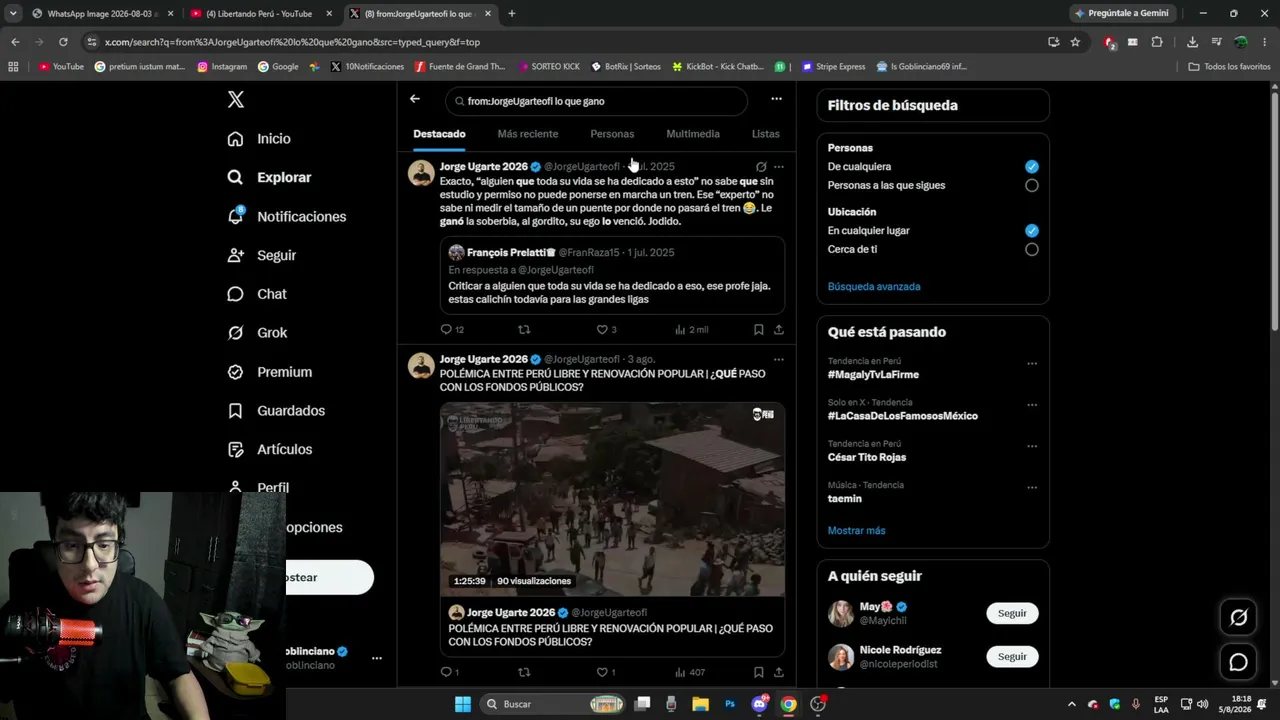Select "En cualquier lugar" location filter

1031,231
